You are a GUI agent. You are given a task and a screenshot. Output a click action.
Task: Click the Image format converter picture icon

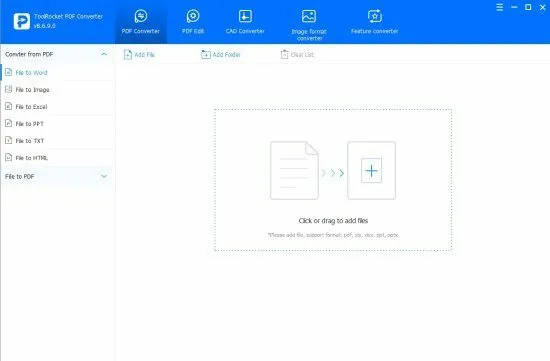tap(309, 16)
